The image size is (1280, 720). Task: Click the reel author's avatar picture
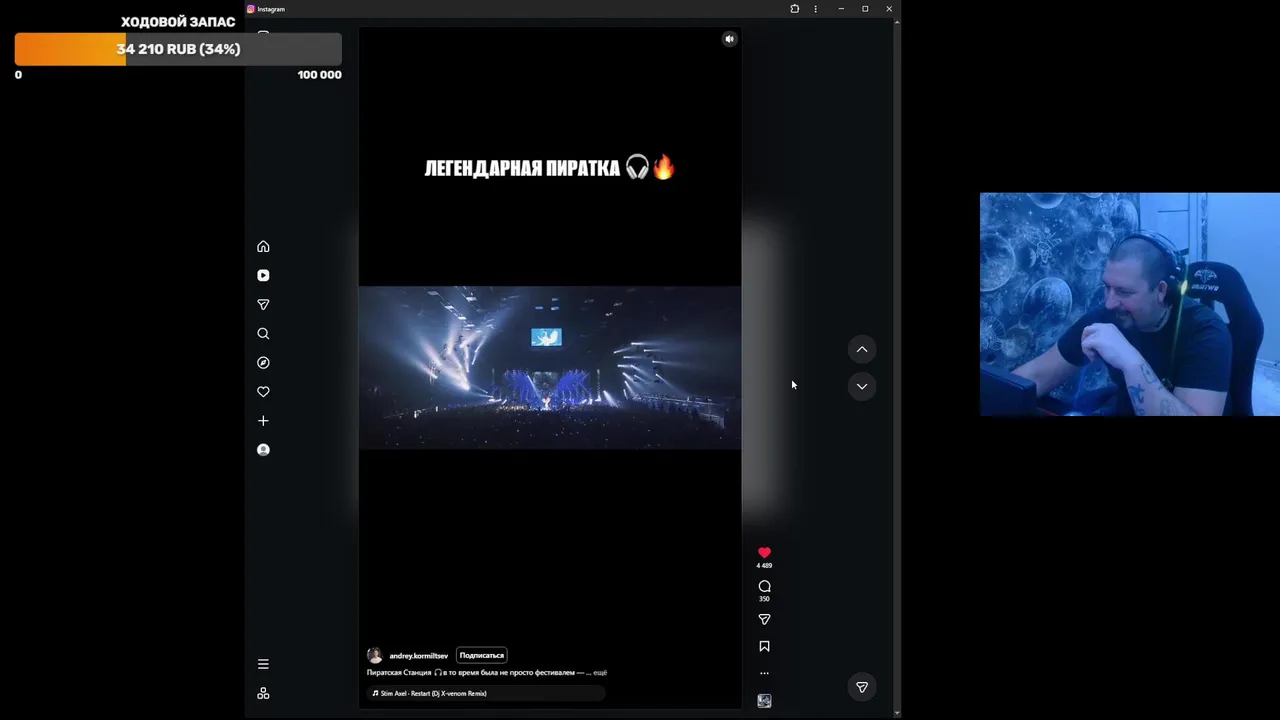(x=374, y=655)
